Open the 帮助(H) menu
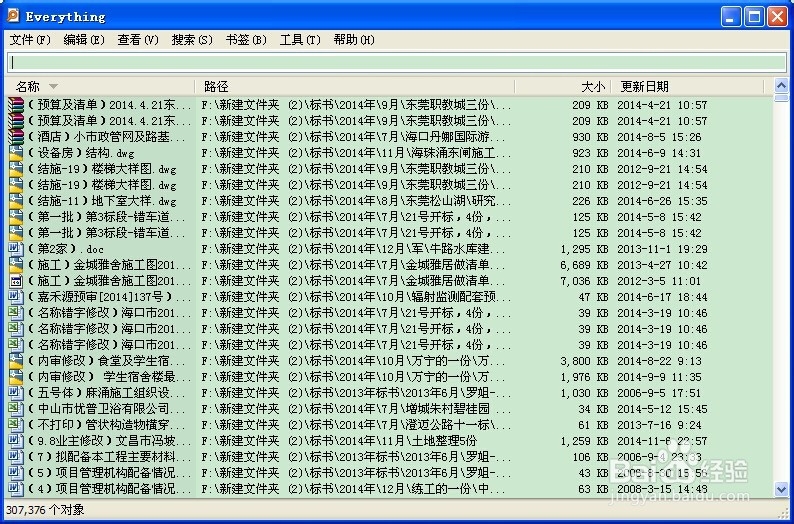794x524 pixels. point(354,39)
